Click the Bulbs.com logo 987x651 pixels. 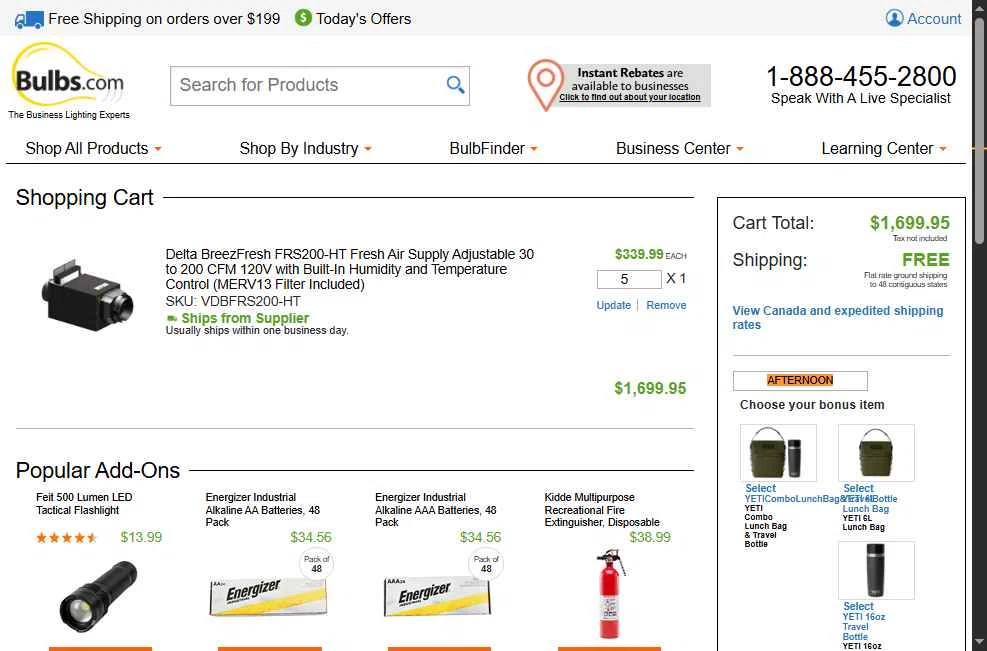click(x=69, y=81)
